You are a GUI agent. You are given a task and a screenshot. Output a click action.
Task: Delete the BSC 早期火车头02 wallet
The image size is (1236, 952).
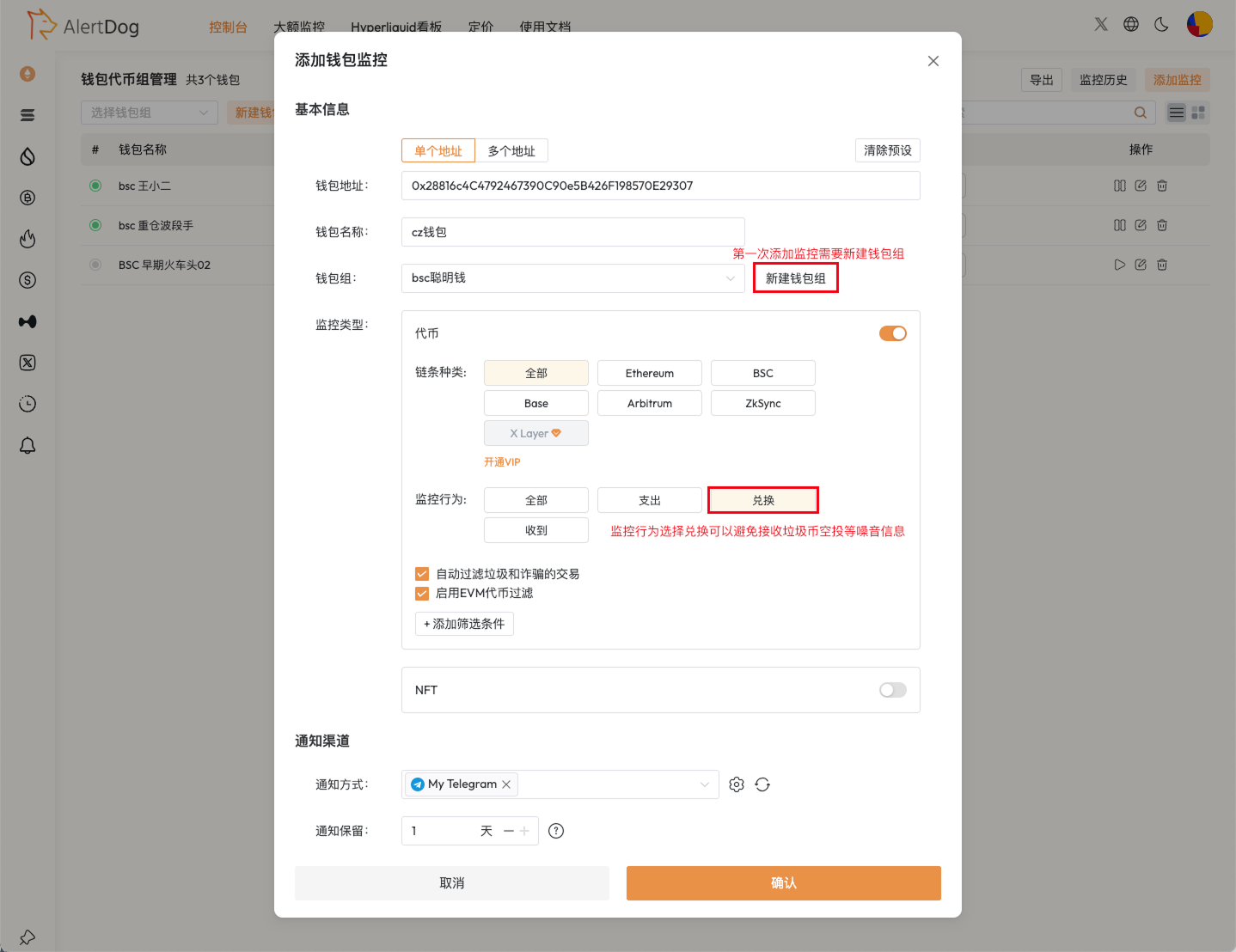tap(1162, 265)
